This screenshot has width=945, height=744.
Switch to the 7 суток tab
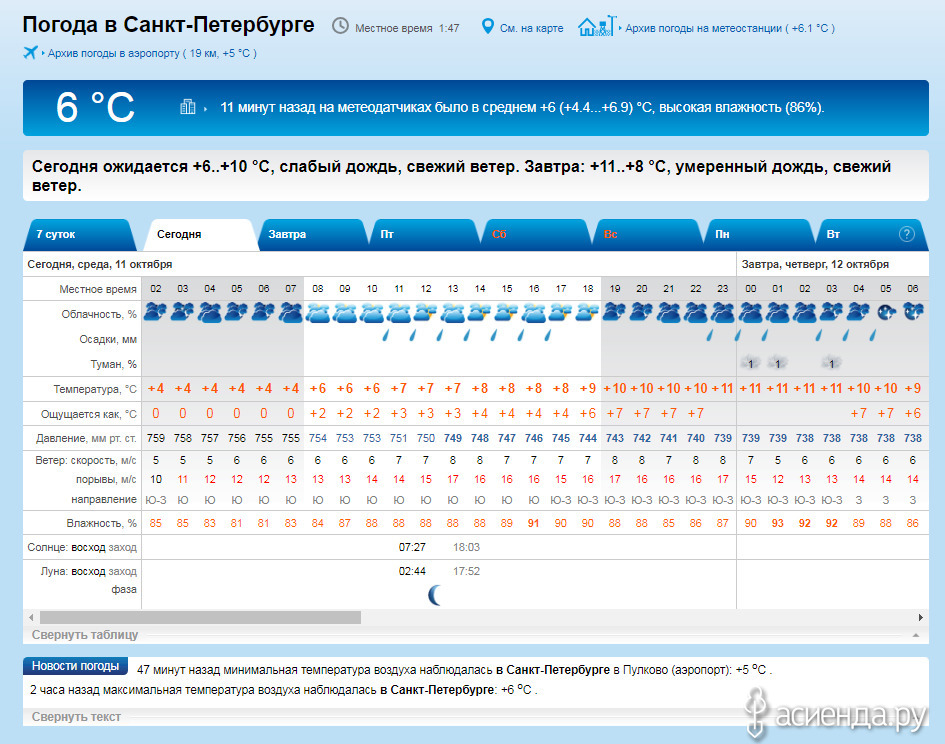click(80, 235)
